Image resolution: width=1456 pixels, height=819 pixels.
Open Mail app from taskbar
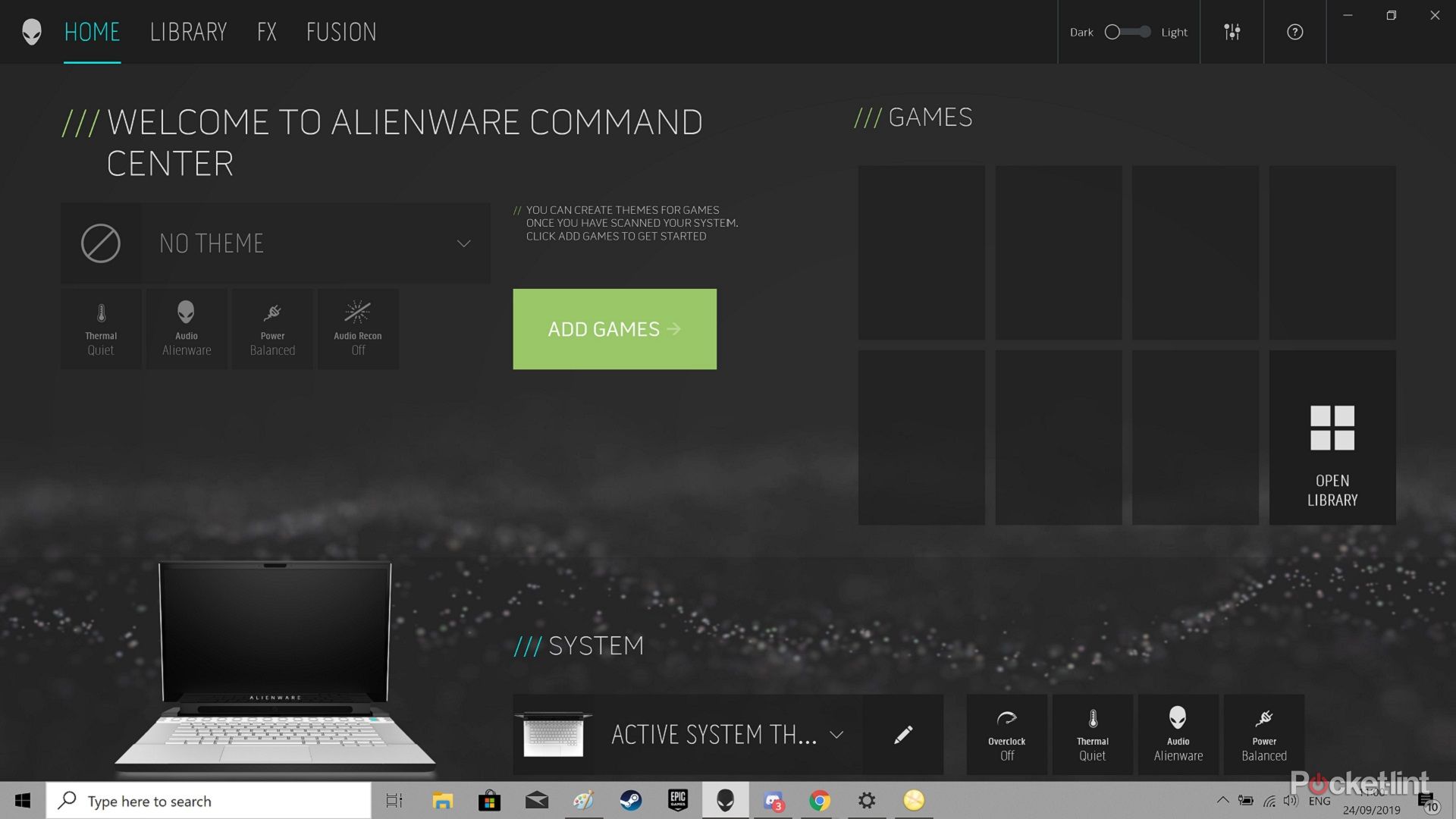point(537,801)
